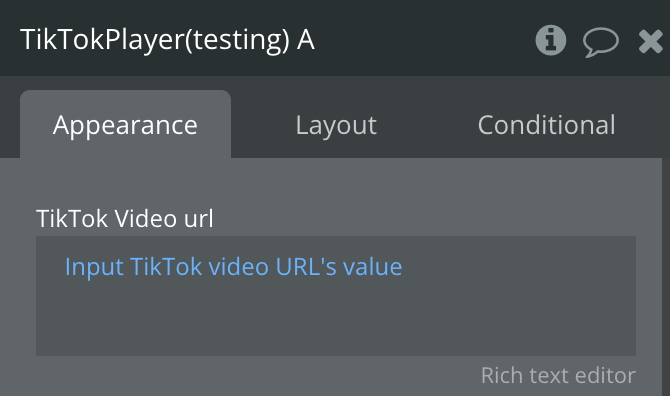Rename the TikTokPlayer(testing) A element title

(168, 40)
